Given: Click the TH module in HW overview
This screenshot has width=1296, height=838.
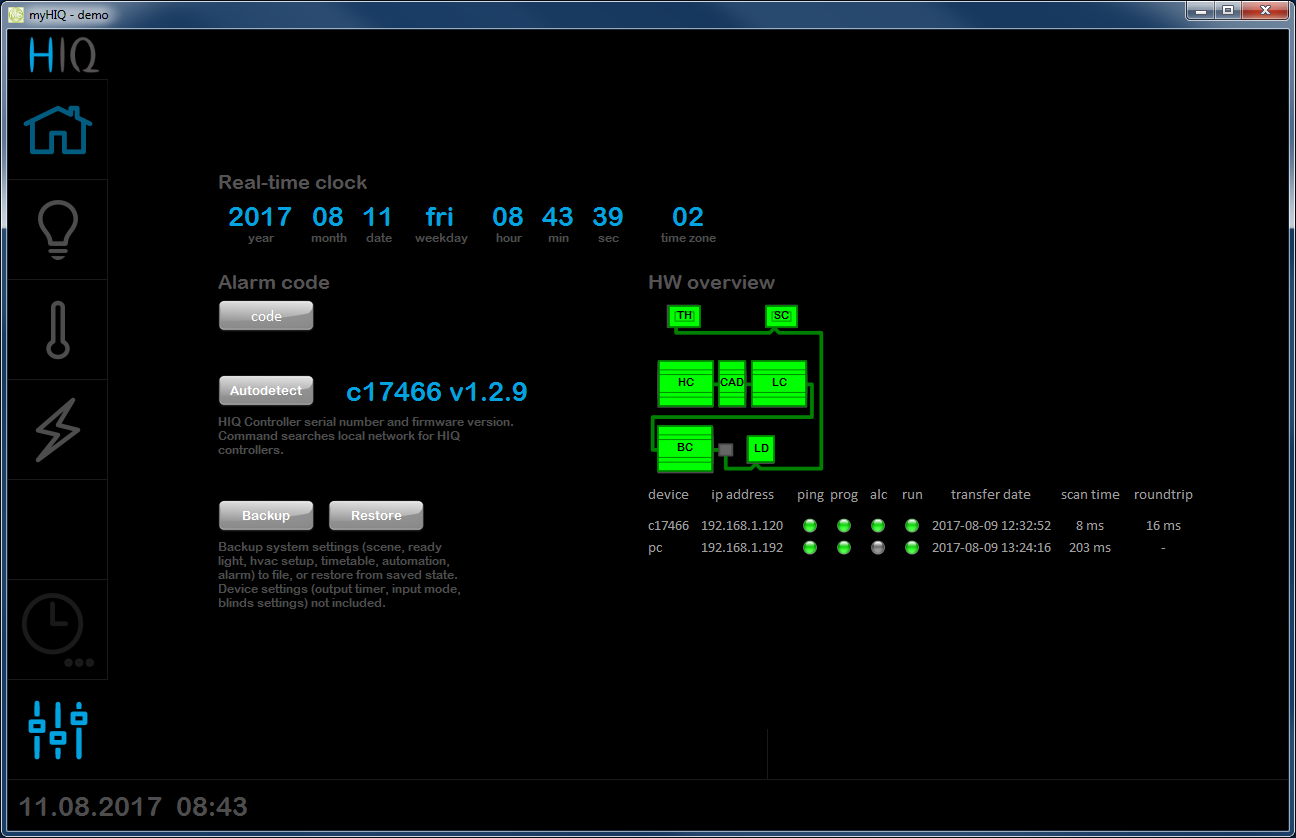Looking at the screenshot, I should [x=684, y=316].
